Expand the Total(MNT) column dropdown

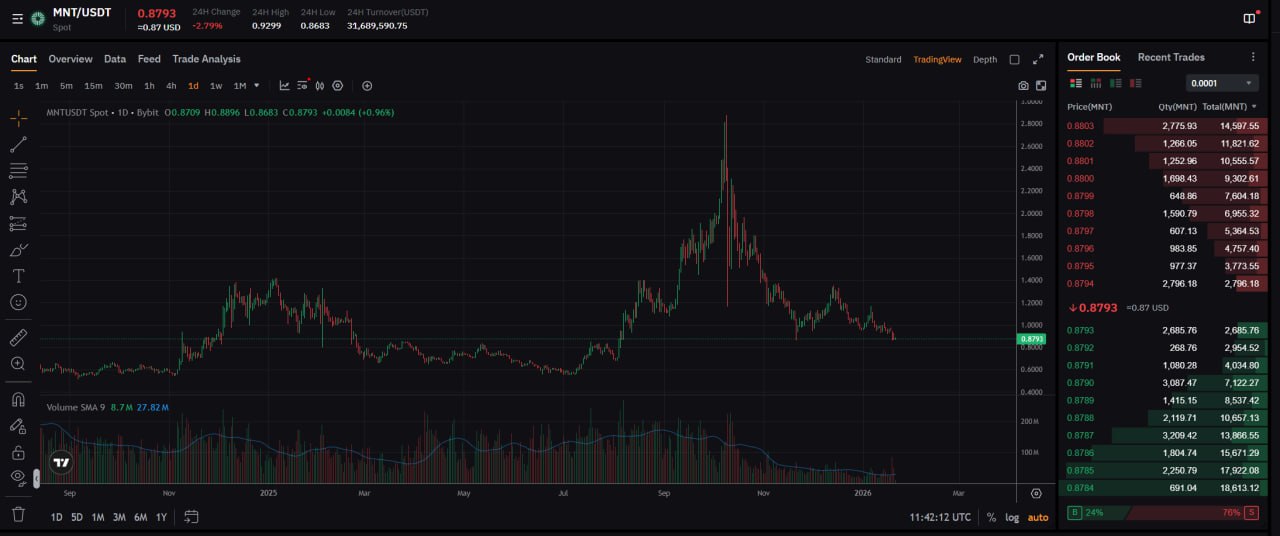1254,107
